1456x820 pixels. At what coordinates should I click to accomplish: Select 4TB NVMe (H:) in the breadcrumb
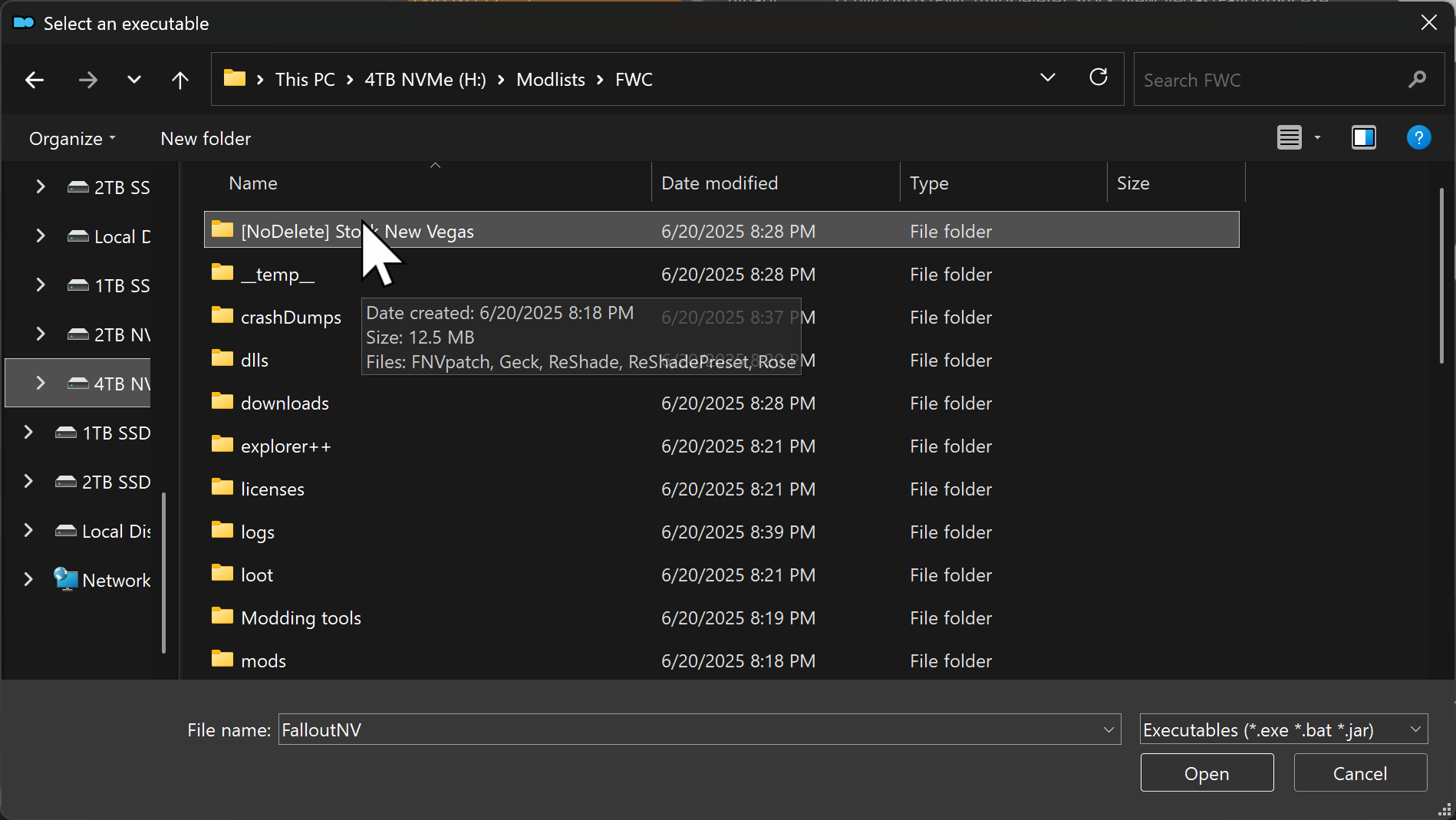click(426, 80)
